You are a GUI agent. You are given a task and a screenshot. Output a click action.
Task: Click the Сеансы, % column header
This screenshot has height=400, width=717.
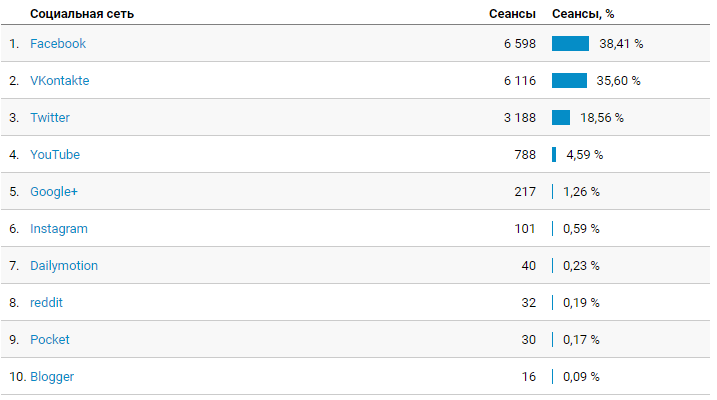click(x=583, y=14)
